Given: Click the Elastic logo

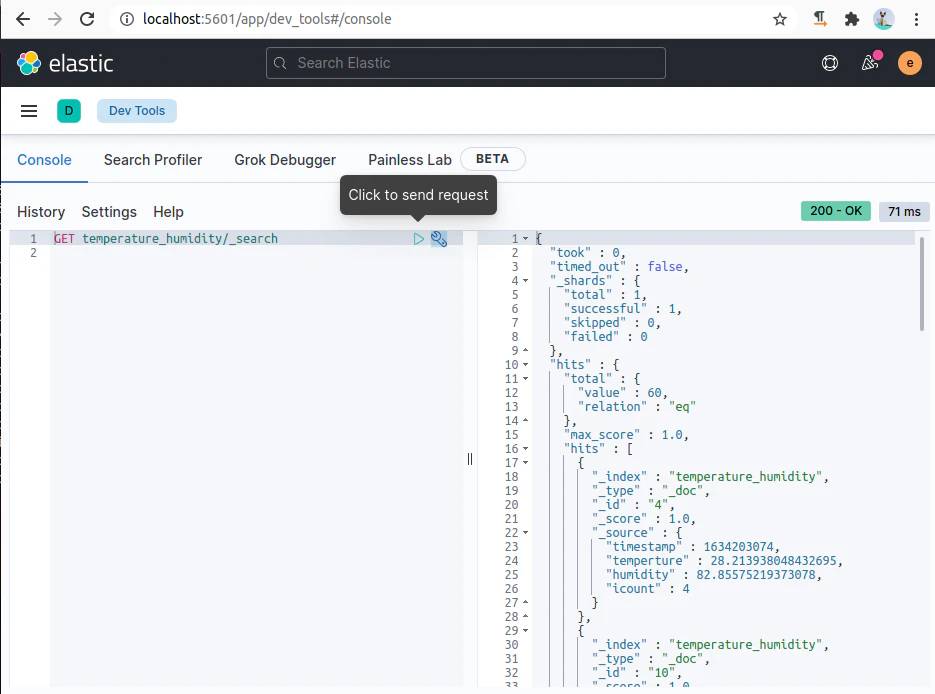Looking at the screenshot, I should (65, 63).
